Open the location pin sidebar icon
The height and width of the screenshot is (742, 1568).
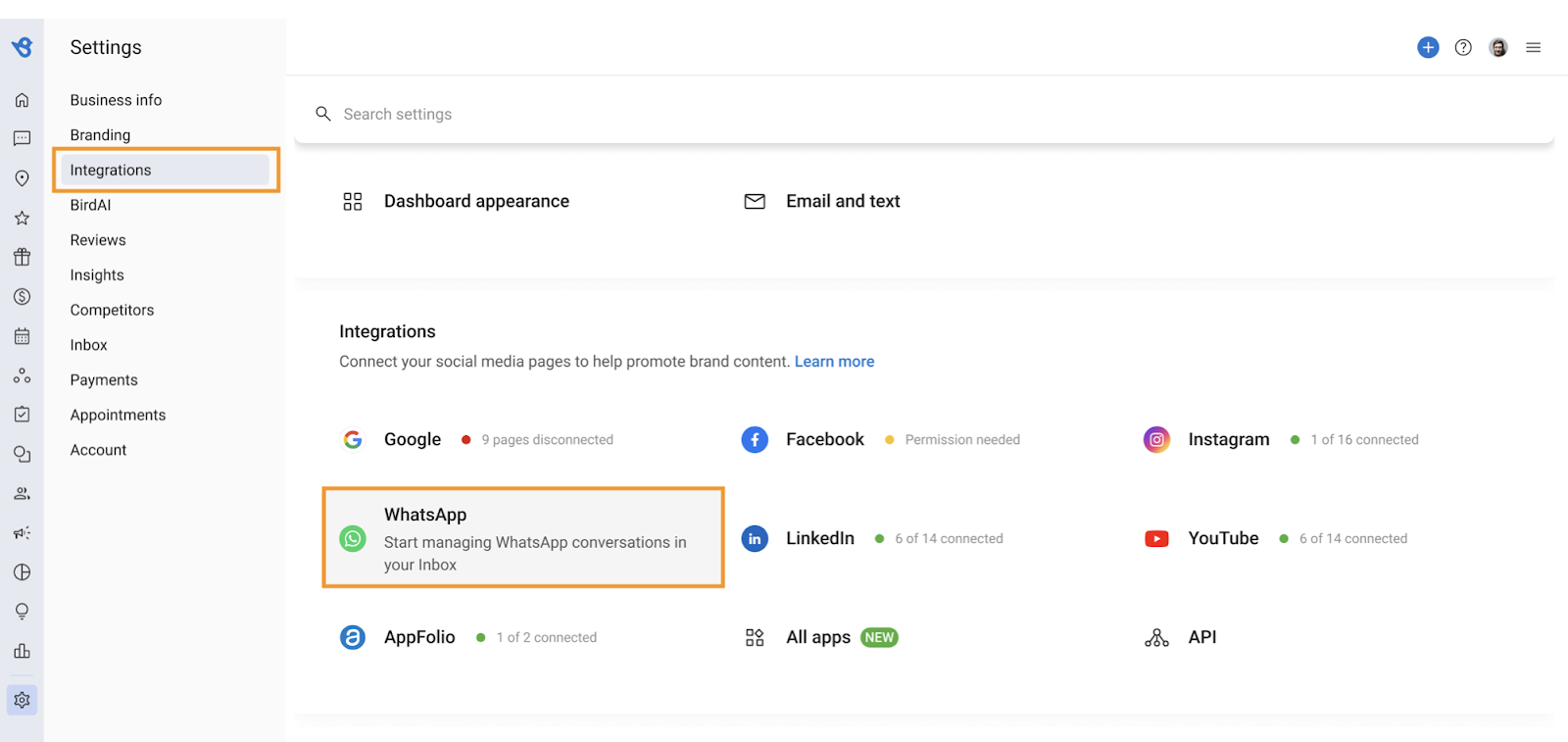(x=22, y=178)
